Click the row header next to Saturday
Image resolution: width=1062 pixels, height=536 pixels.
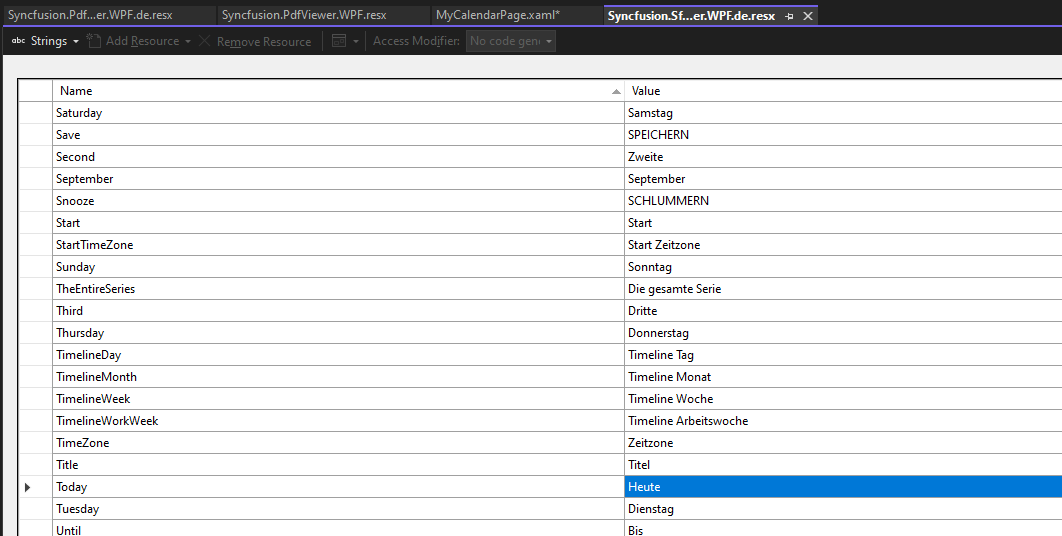click(35, 113)
